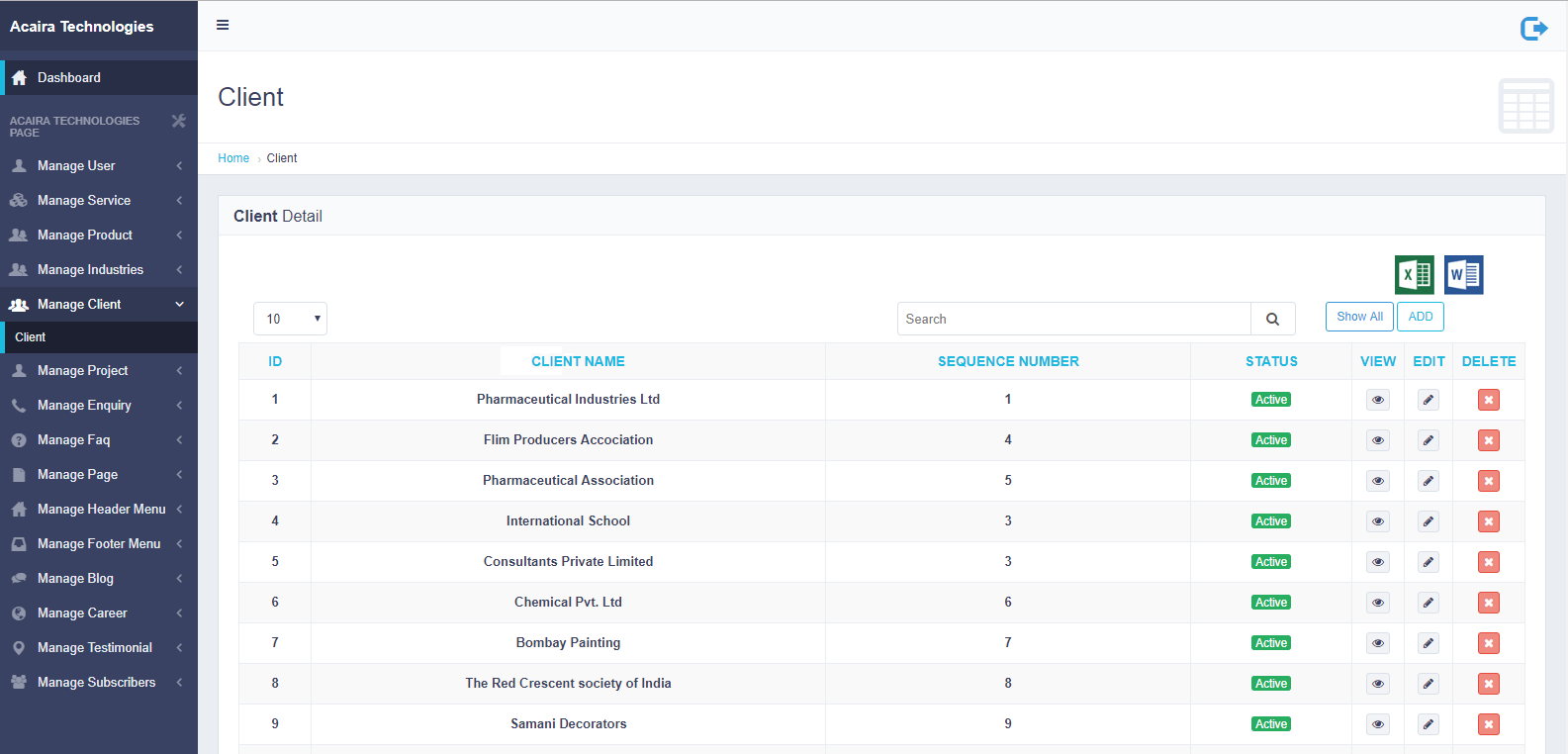Export client list to Word
This screenshot has width=1568, height=754.
1463,275
